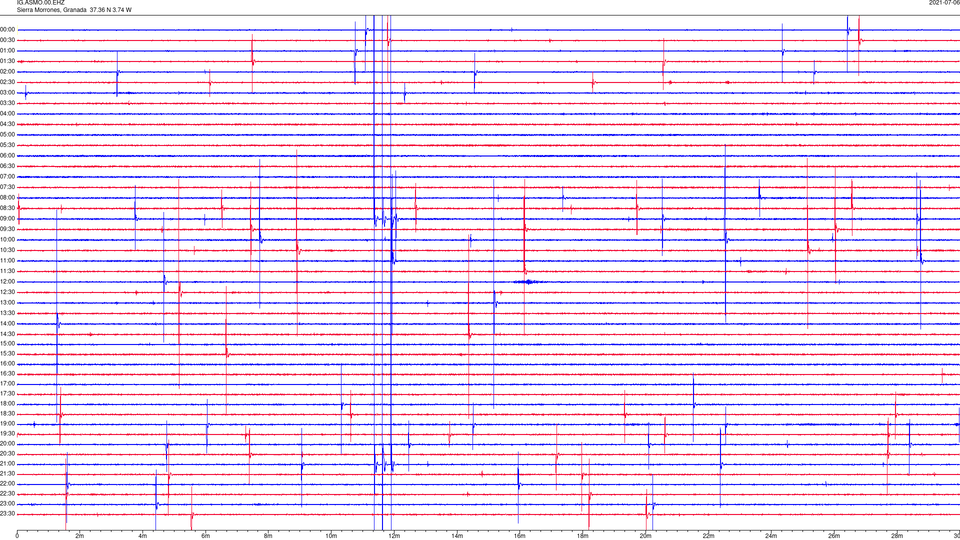Click the 8m minute axis label

pos(268,536)
